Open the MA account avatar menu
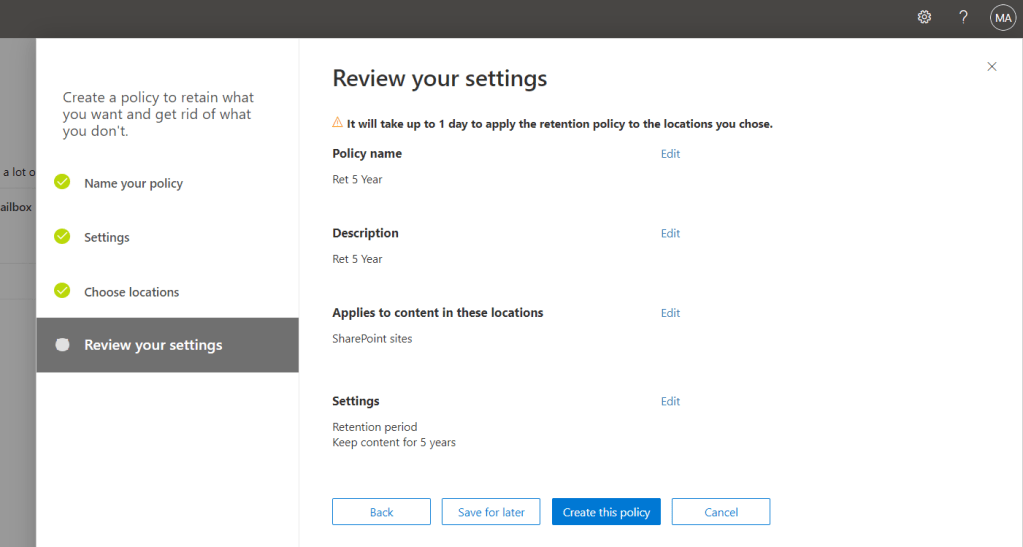 [x=1002, y=17]
